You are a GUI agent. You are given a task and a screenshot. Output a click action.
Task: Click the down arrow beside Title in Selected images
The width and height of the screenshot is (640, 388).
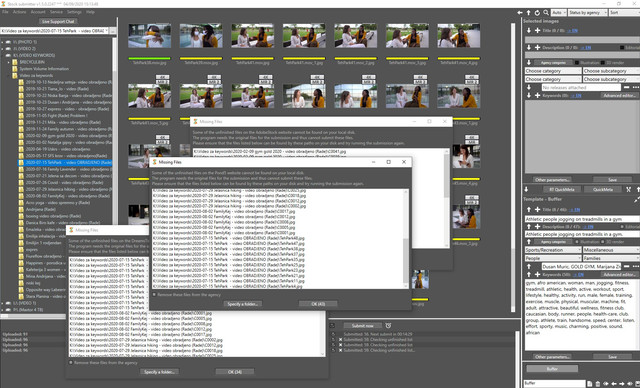pos(529,30)
